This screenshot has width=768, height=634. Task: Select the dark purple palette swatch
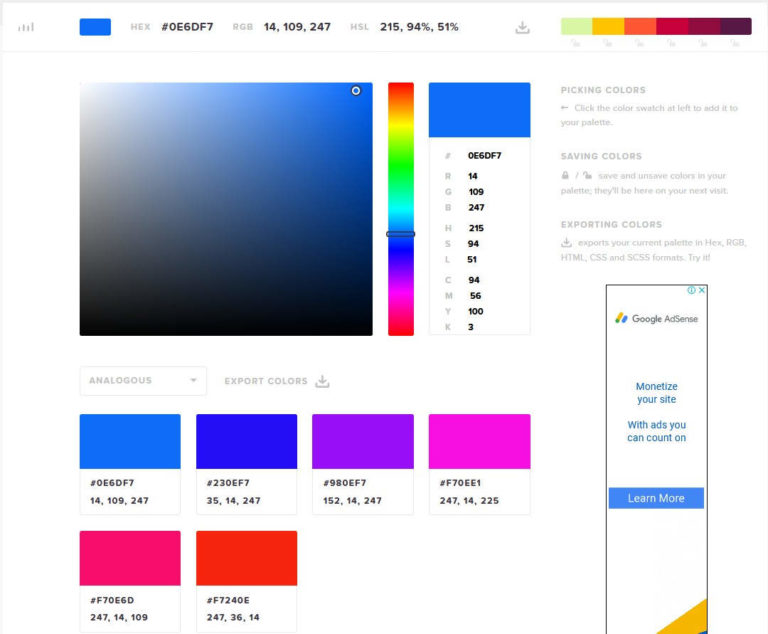[736, 26]
